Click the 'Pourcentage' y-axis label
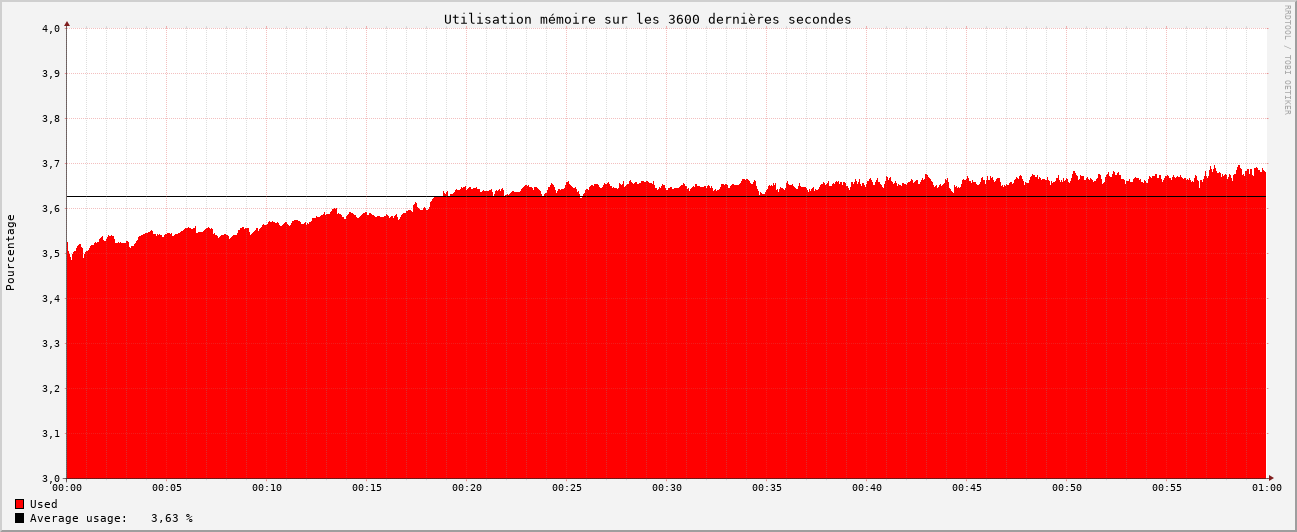Screen dimensions: 1297x532 click(x=11, y=252)
